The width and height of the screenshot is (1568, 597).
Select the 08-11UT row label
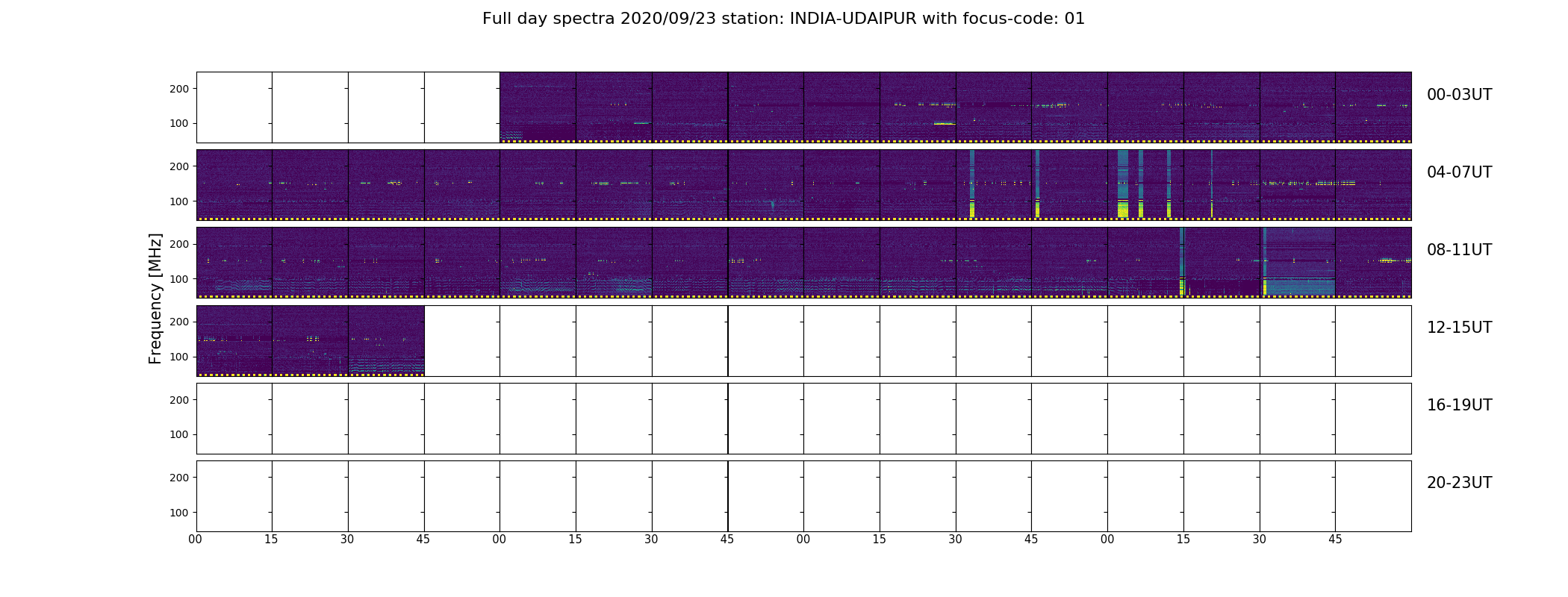[1459, 250]
